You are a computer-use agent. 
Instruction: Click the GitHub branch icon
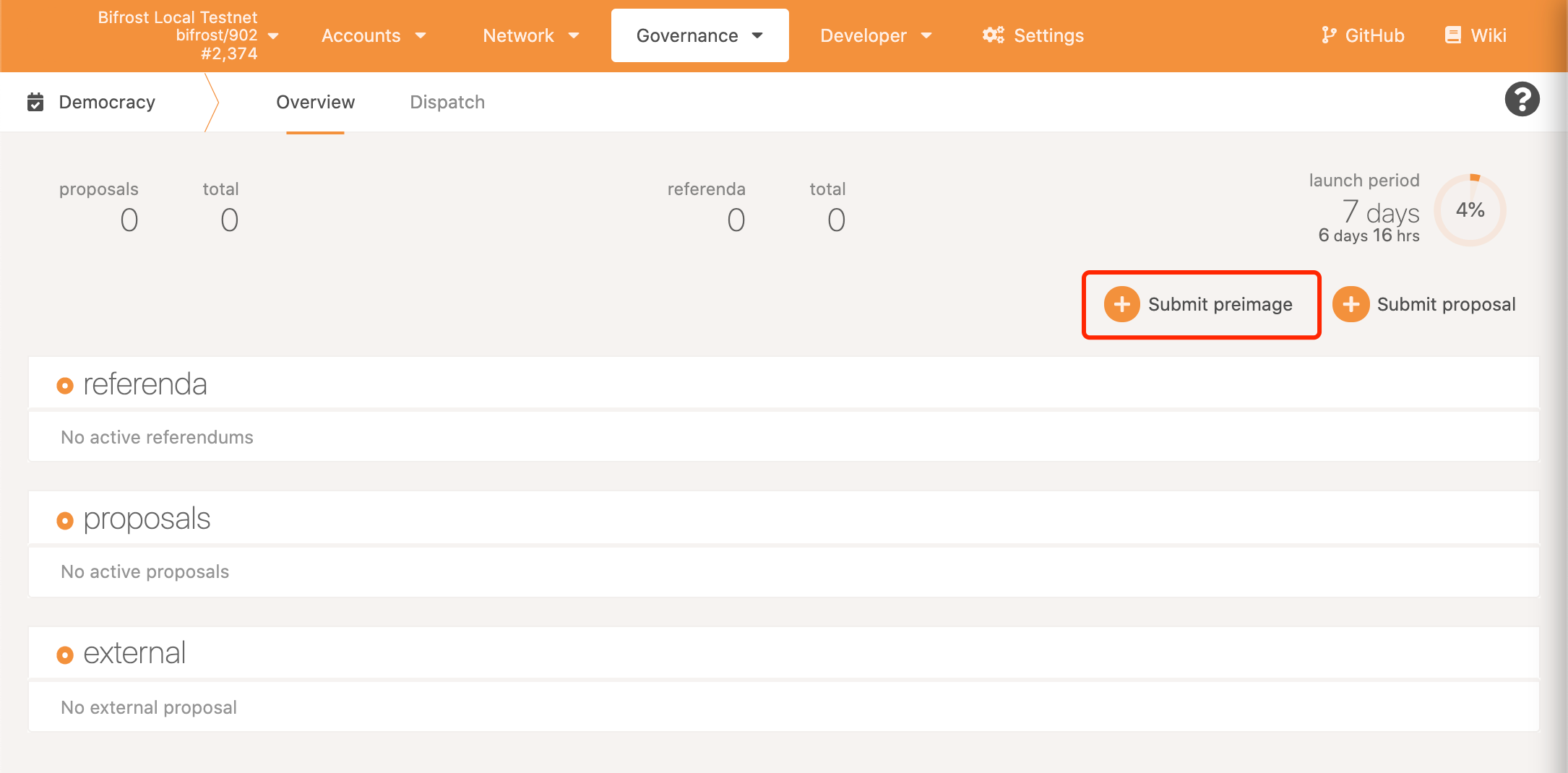tap(1328, 35)
